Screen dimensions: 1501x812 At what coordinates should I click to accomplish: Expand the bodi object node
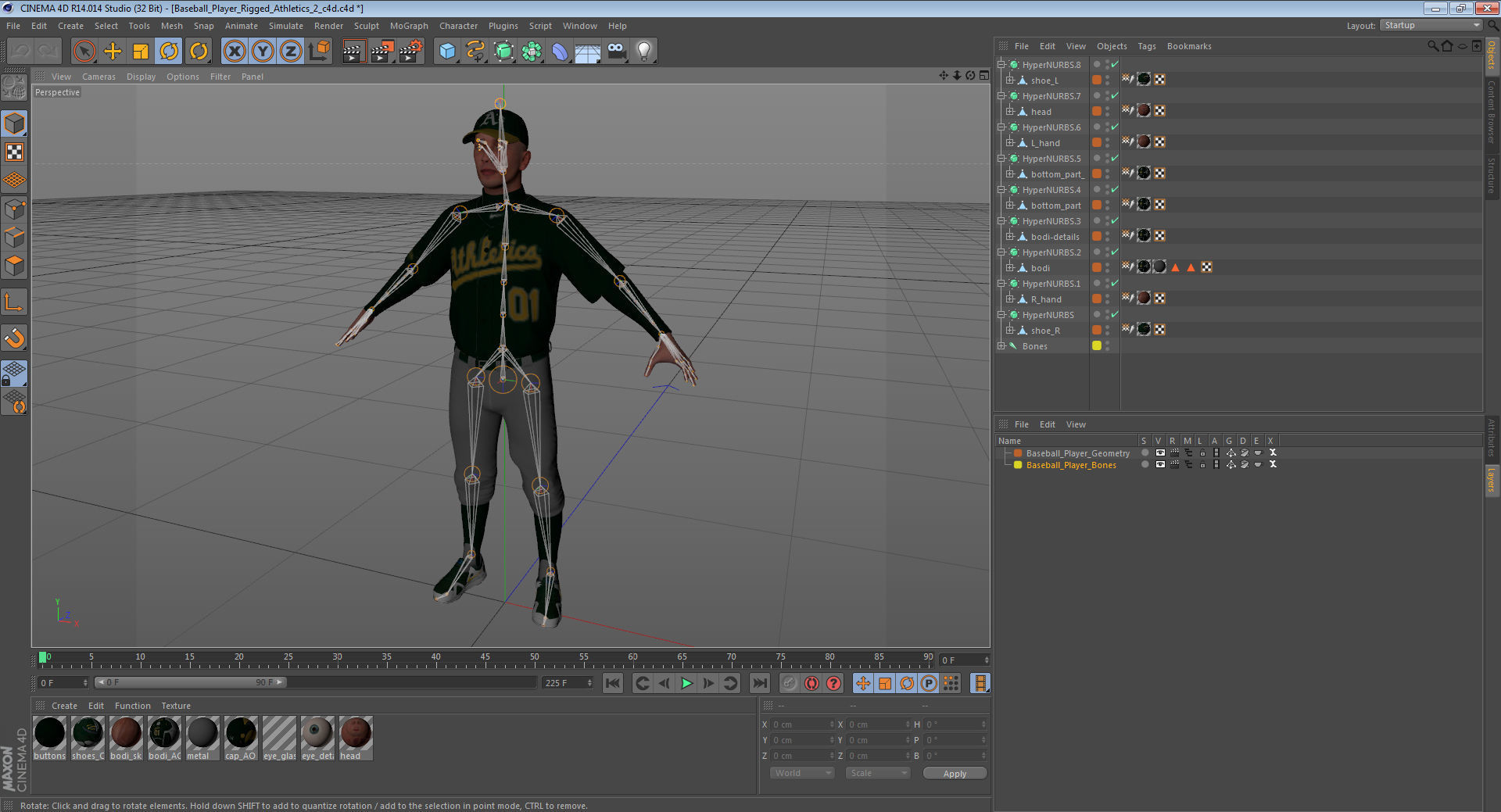click(1010, 268)
